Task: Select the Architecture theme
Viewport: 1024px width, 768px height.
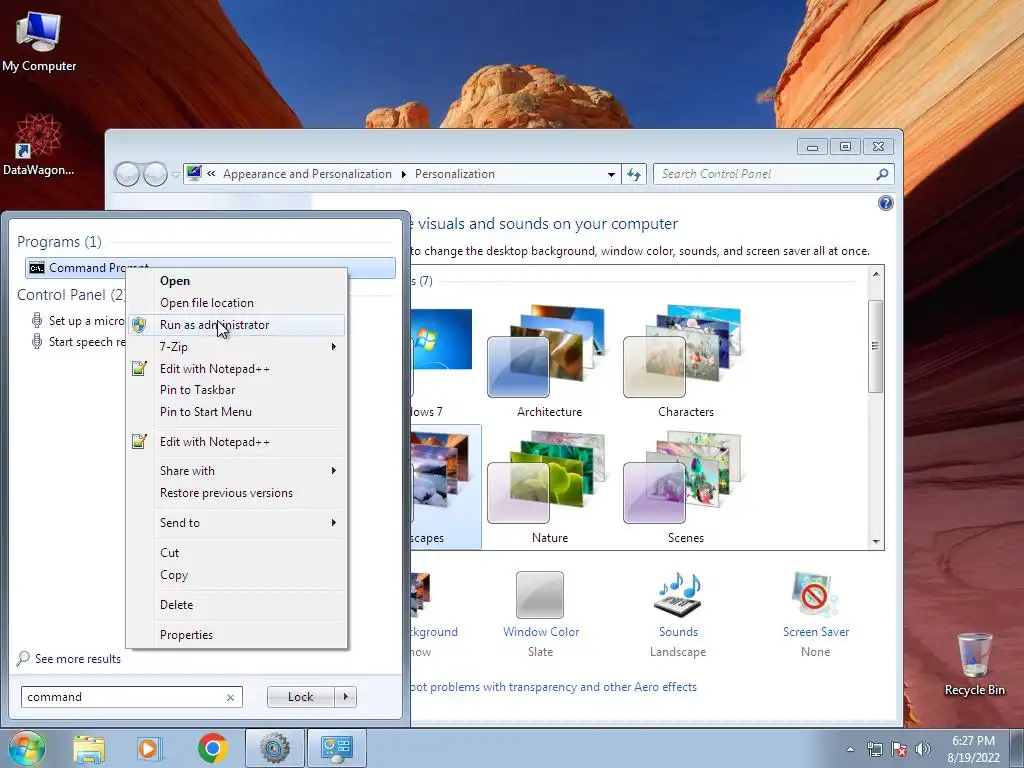Action: pos(549,360)
